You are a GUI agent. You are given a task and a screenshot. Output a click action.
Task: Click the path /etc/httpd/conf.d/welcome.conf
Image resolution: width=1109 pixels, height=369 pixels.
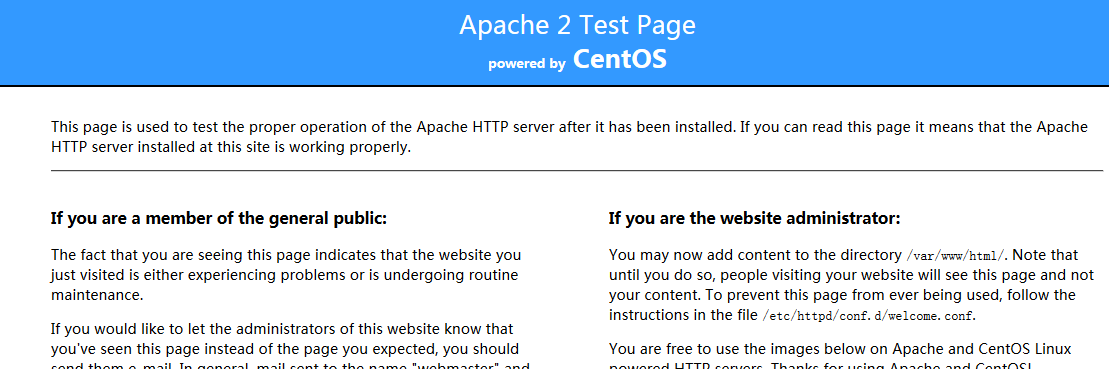point(869,315)
